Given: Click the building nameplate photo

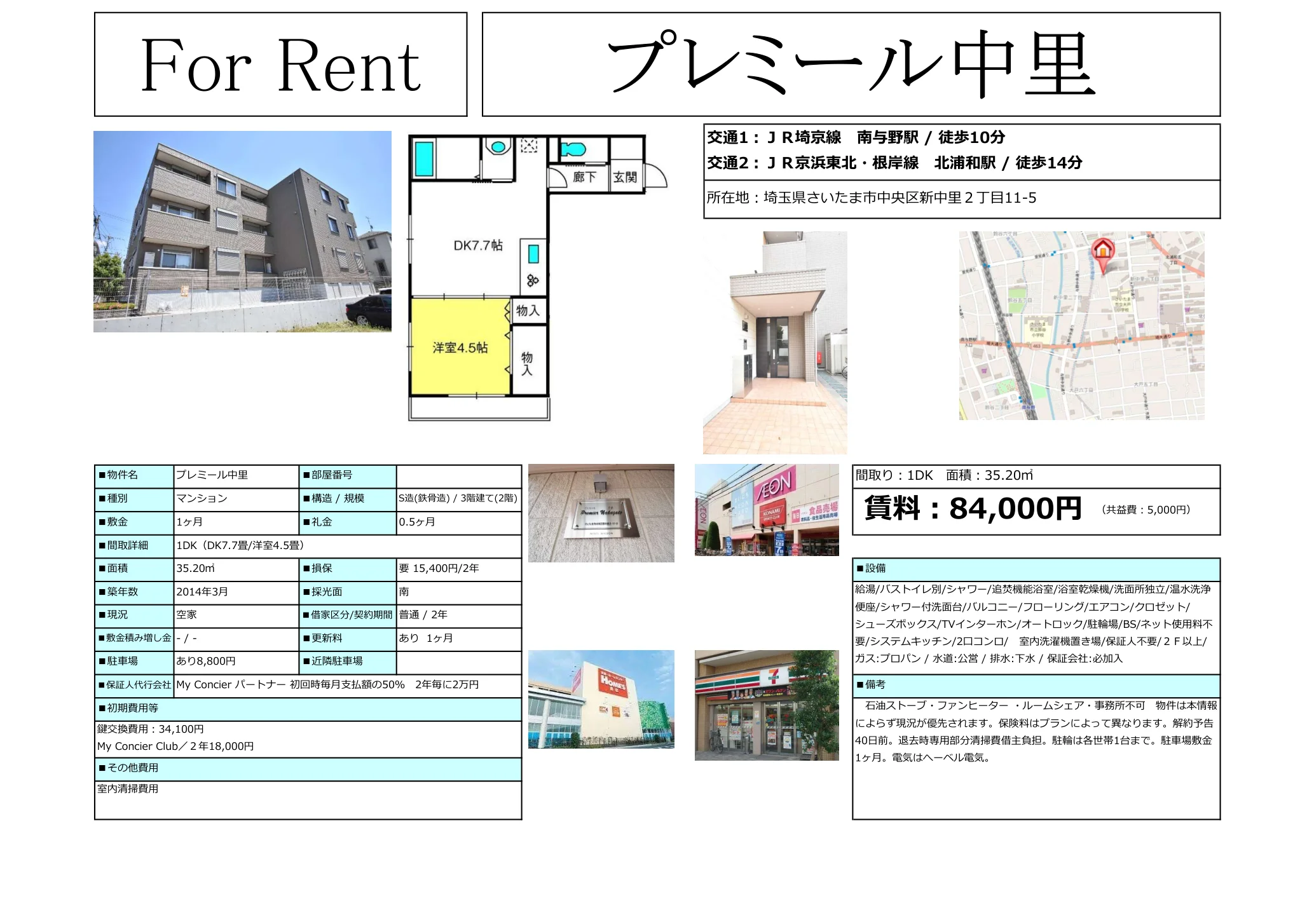Looking at the screenshot, I should click(x=601, y=513).
